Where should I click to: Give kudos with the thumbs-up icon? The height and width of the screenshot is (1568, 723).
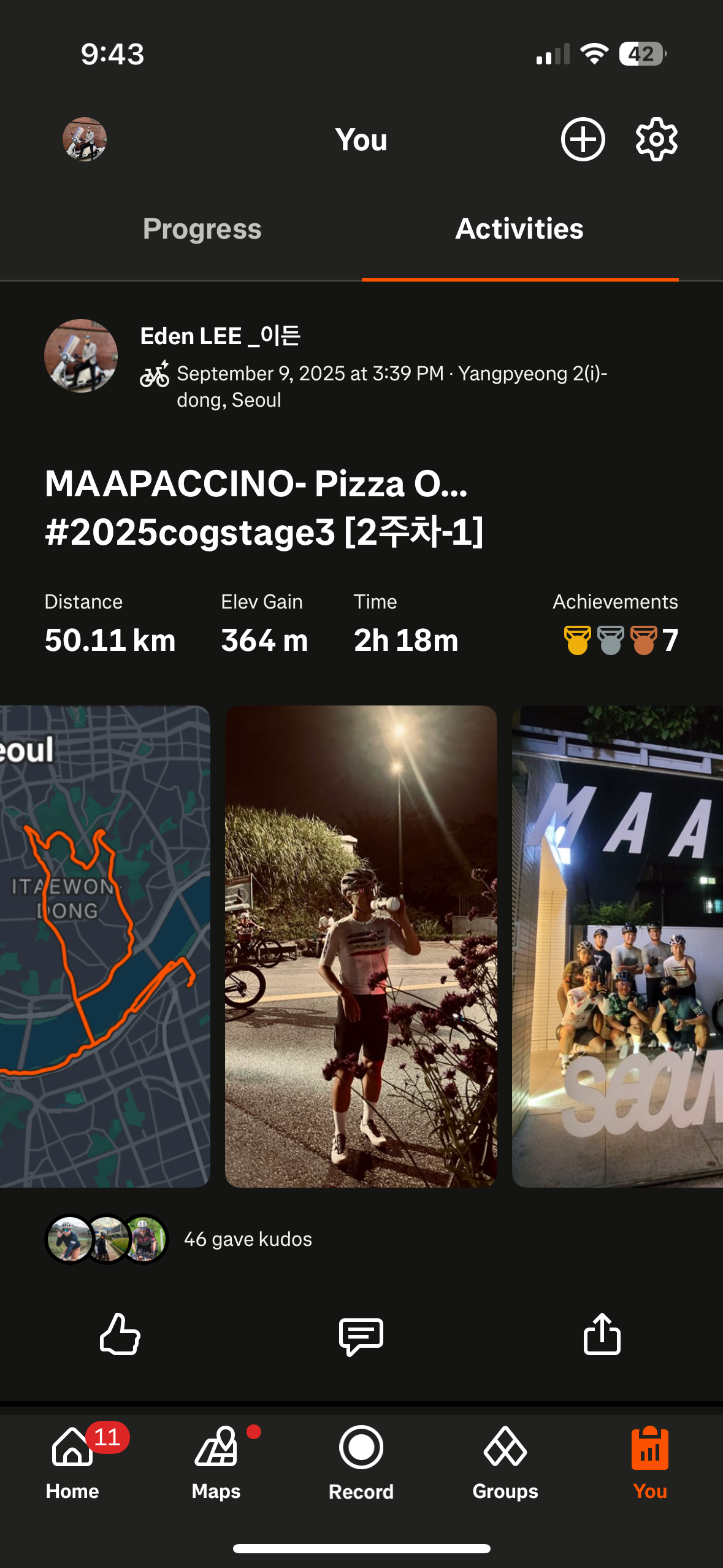tap(120, 1334)
